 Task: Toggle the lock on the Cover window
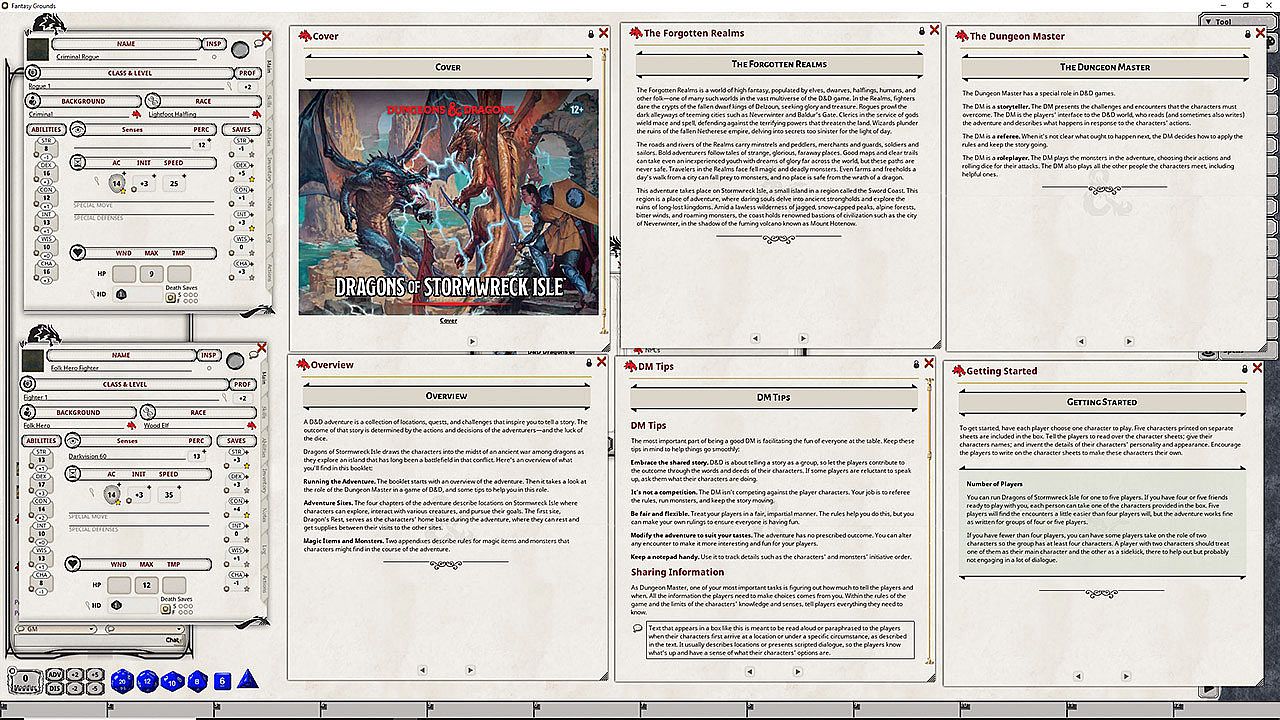[591, 34]
